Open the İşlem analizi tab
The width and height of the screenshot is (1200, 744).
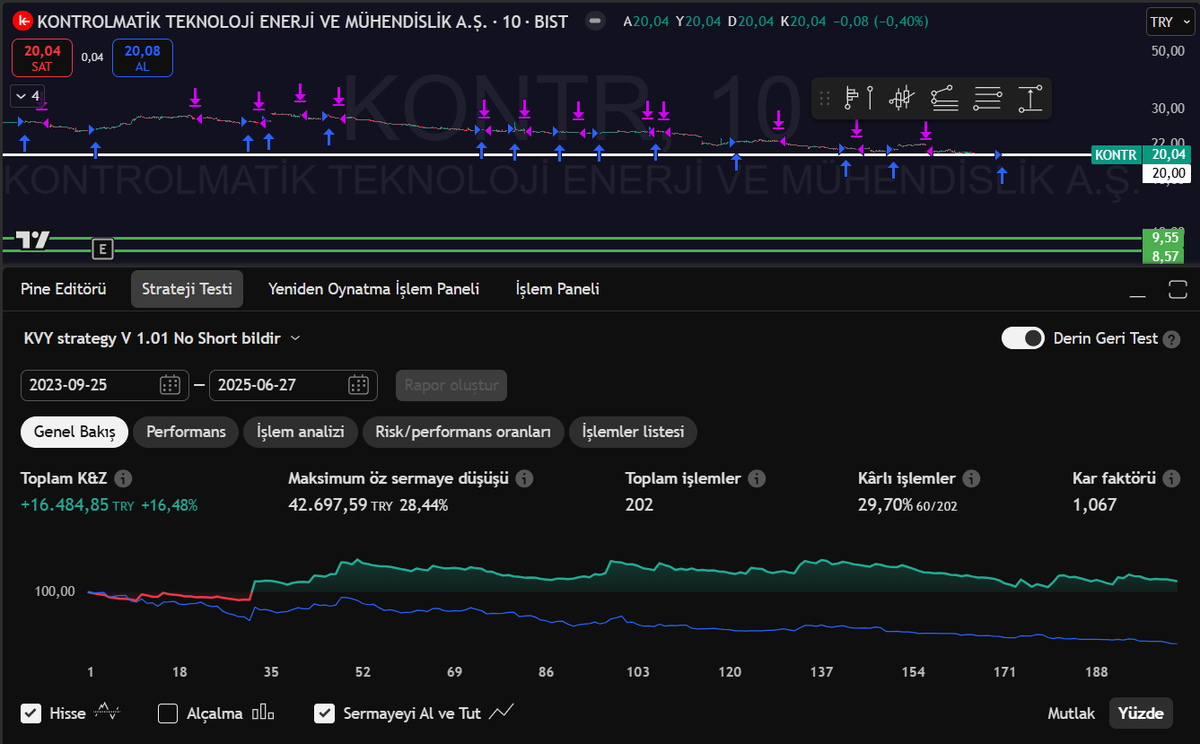301,432
